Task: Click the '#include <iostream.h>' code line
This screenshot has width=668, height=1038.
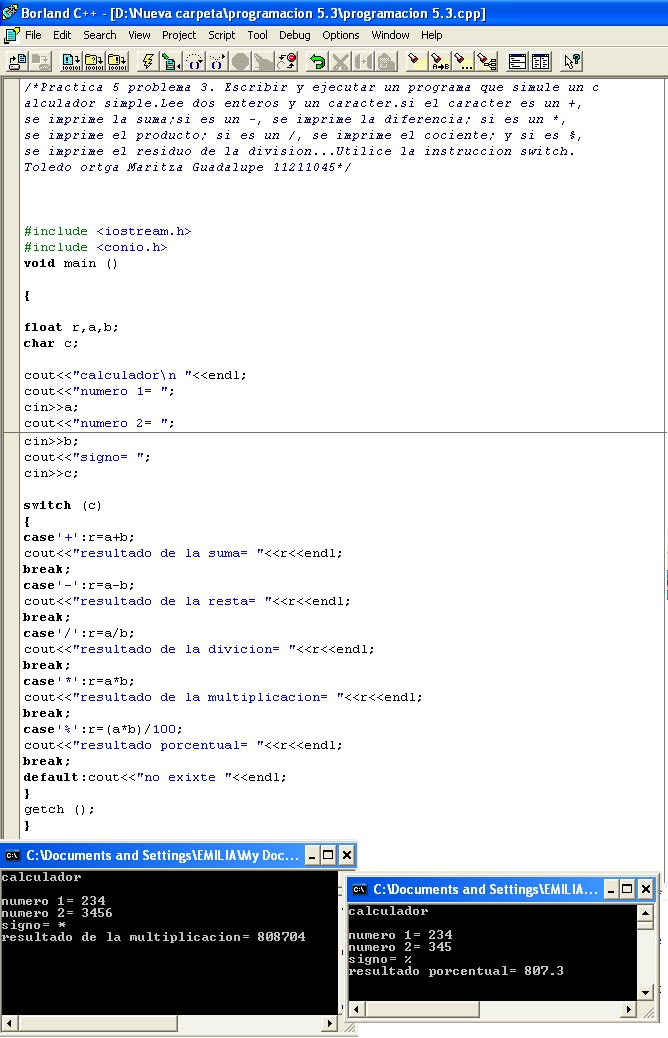Action: [108, 231]
